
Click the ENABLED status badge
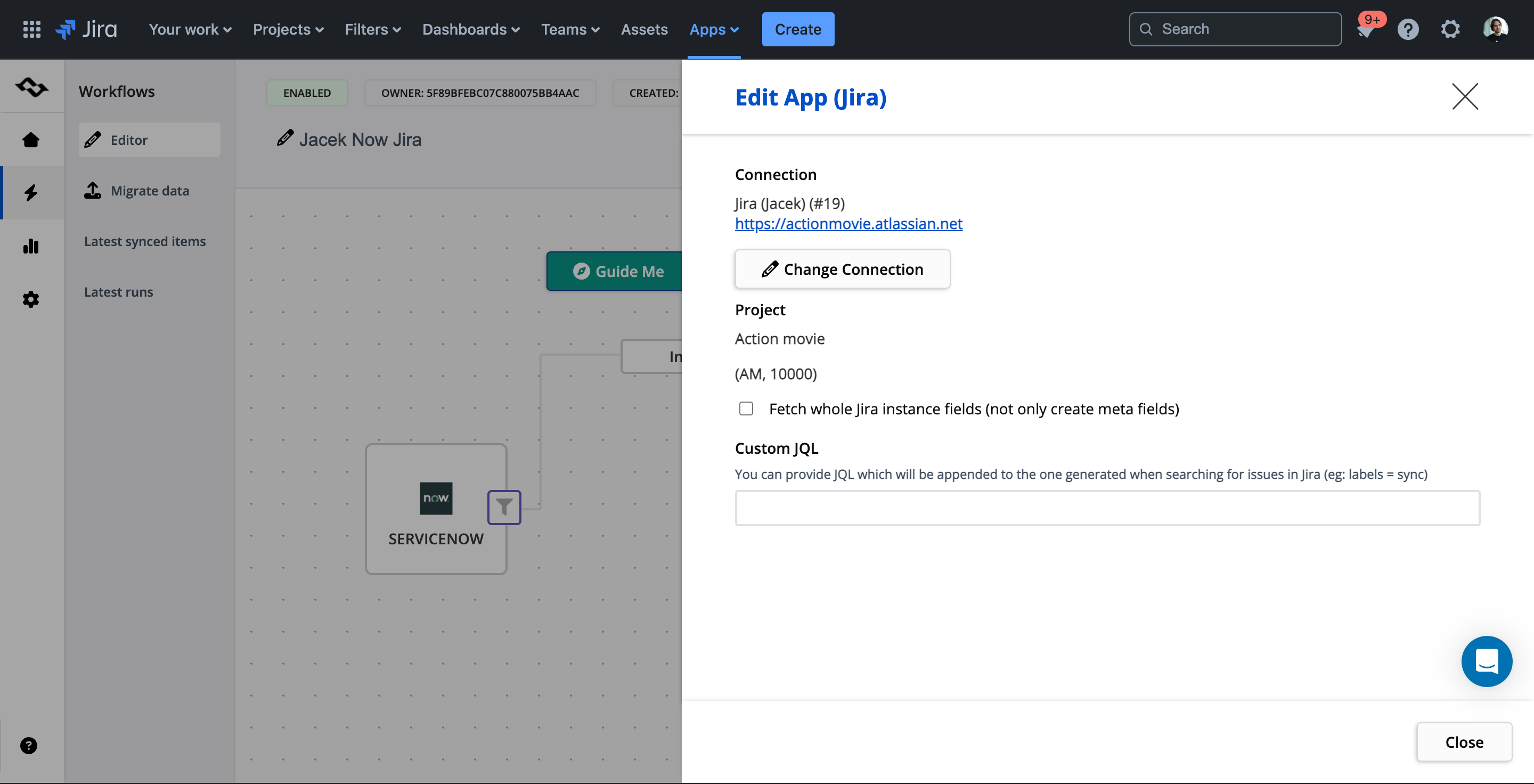[x=307, y=93]
